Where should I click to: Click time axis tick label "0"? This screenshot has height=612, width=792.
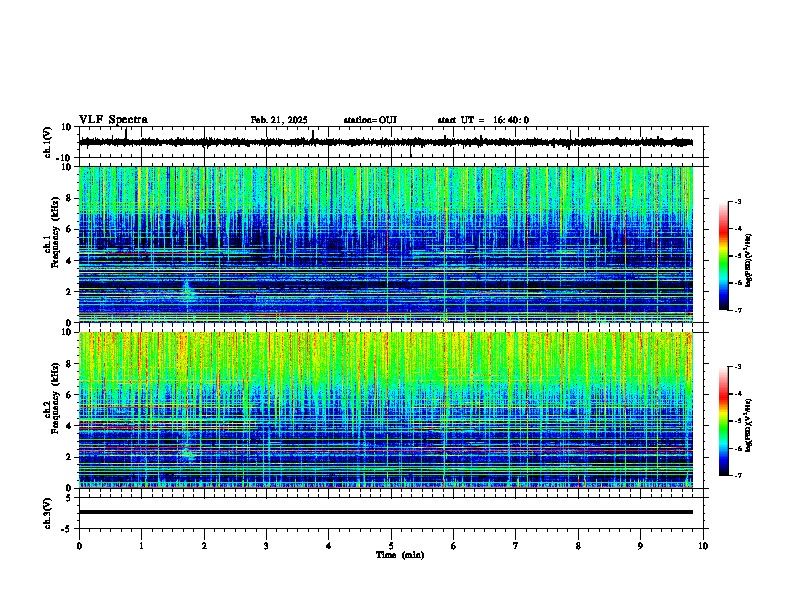click(79, 546)
